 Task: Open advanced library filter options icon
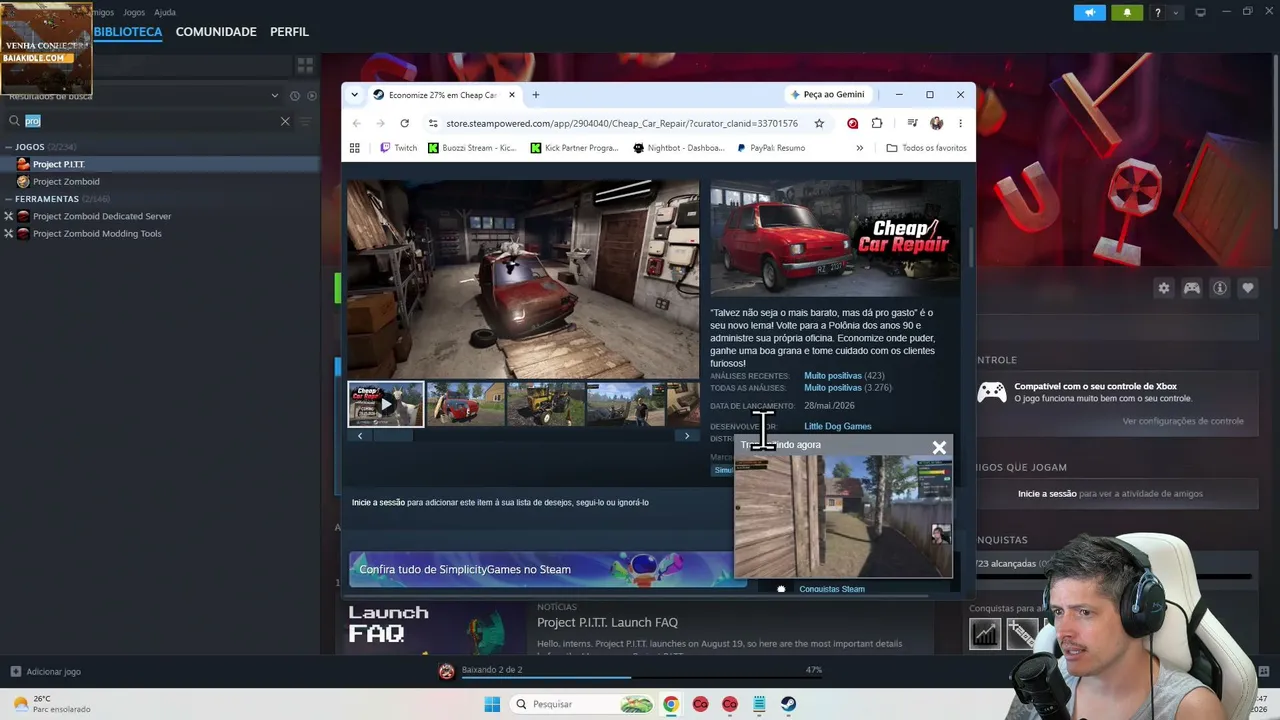click(305, 121)
